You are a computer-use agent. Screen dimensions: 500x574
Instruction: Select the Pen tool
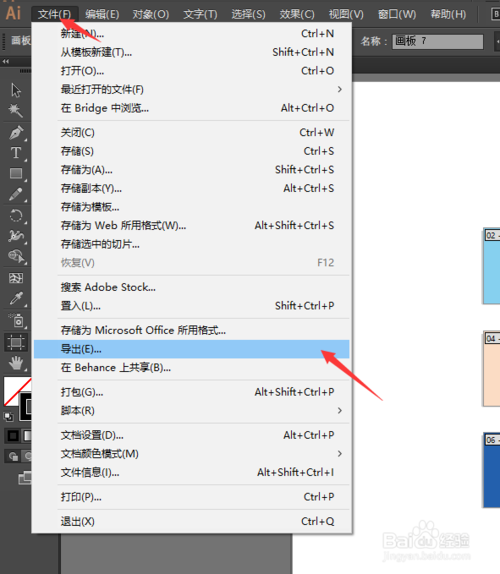pyautogui.click(x=16, y=132)
